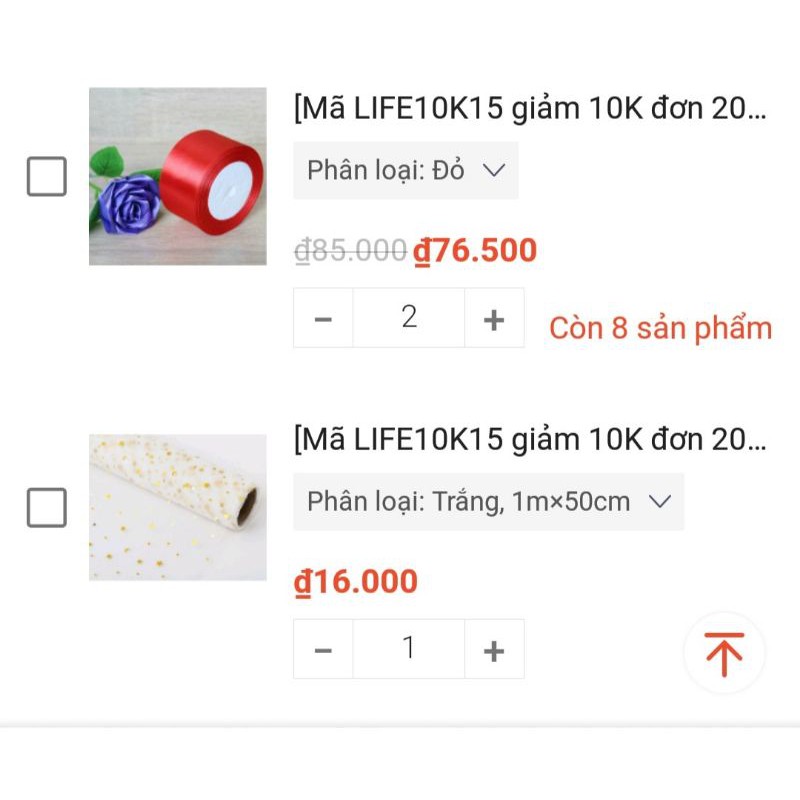This screenshot has height=800, width=800.
Task: Open the second product title link
Action: 530,439
